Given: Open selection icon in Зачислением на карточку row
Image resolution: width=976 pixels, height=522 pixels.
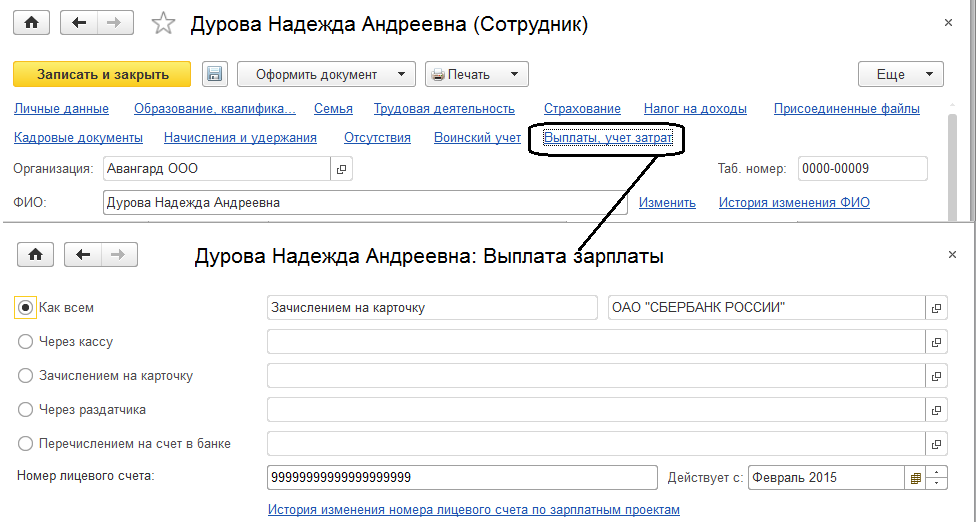Looking at the screenshot, I should tap(936, 376).
